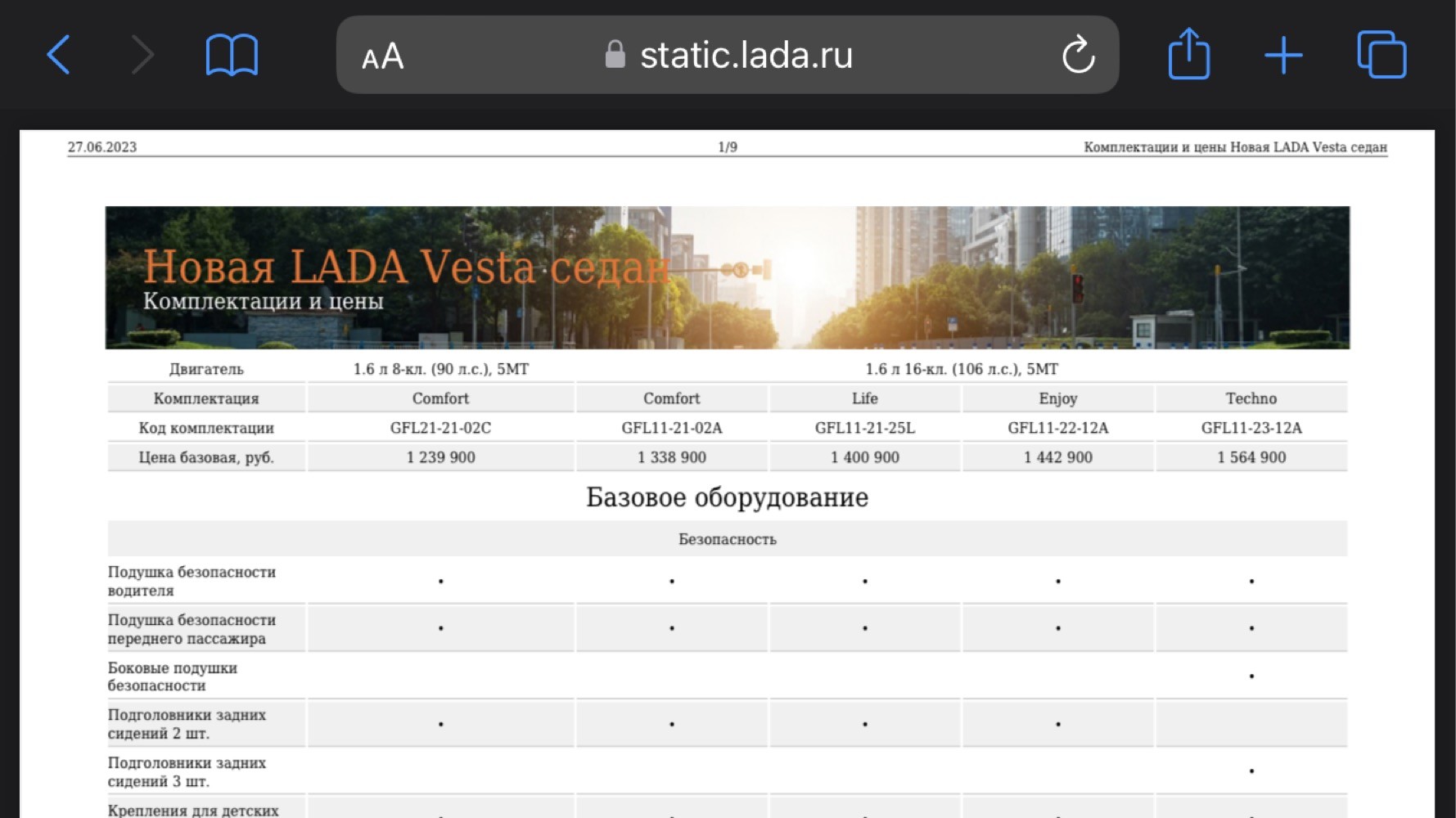Click Подголовники задних сидений 2 шт. label
The height and width of the screenshot is (818, 1456).
pos(187,724)
